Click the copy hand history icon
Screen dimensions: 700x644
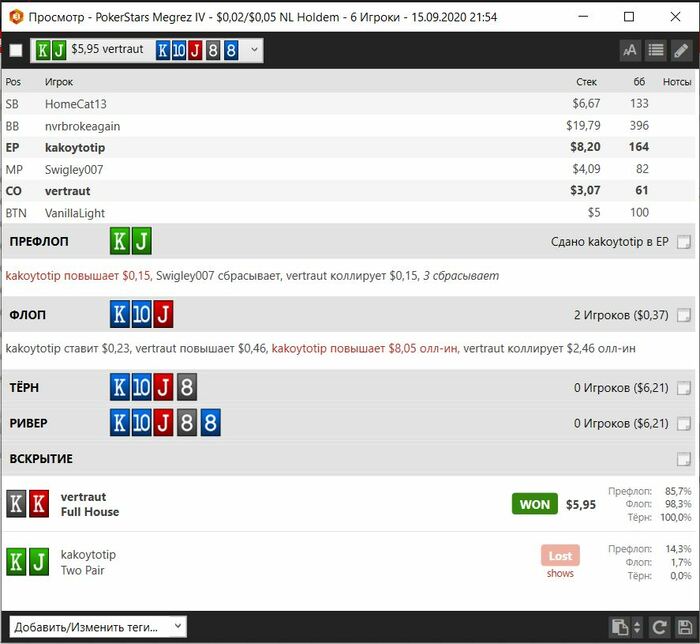(x=619, y=627)
